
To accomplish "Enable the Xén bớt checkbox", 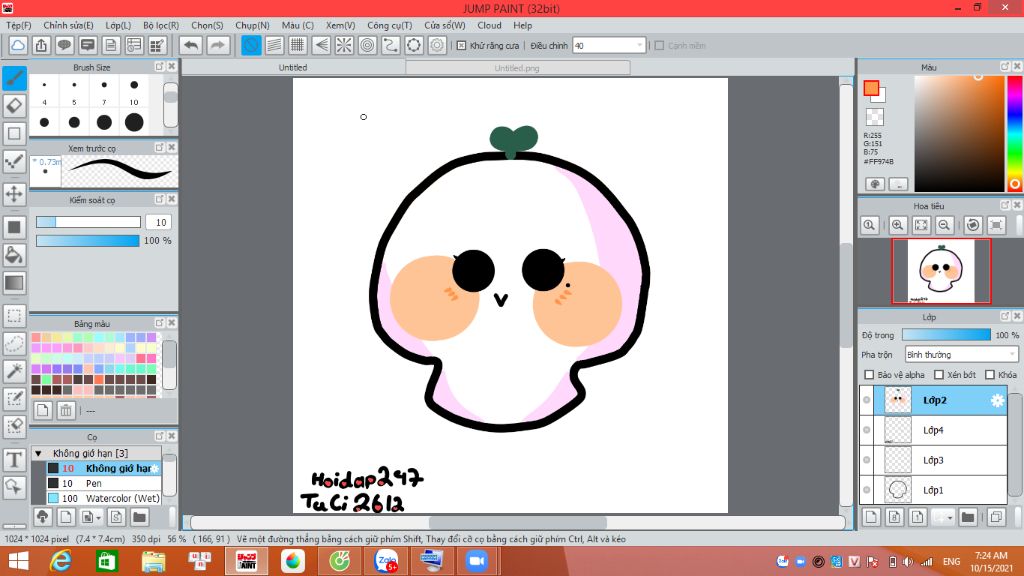I will pyautogui.click(x=938, y=375).
